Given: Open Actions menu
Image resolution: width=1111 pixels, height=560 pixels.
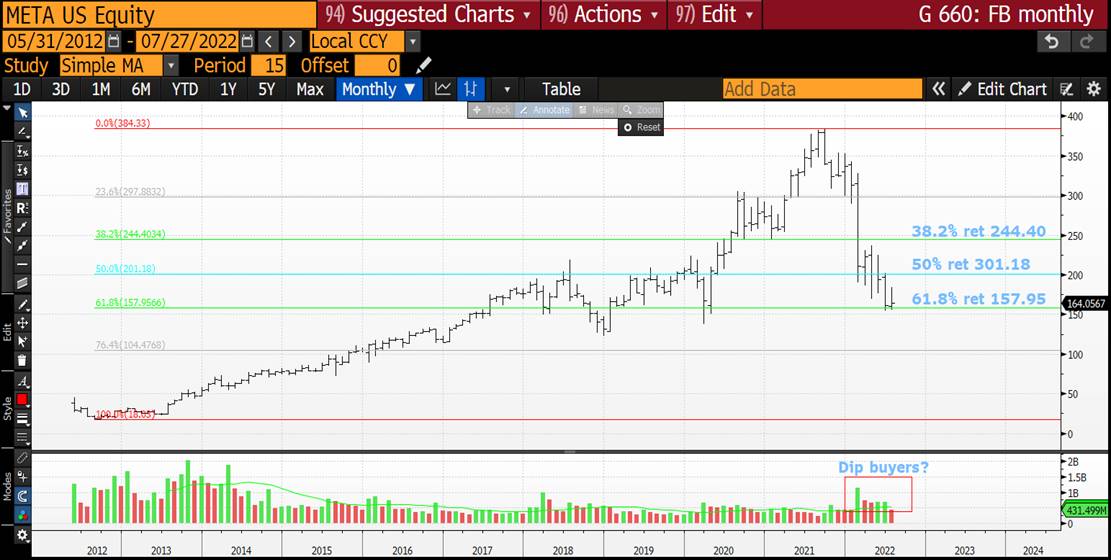Looking at the screenshot, I should click(x=604, y=14).
